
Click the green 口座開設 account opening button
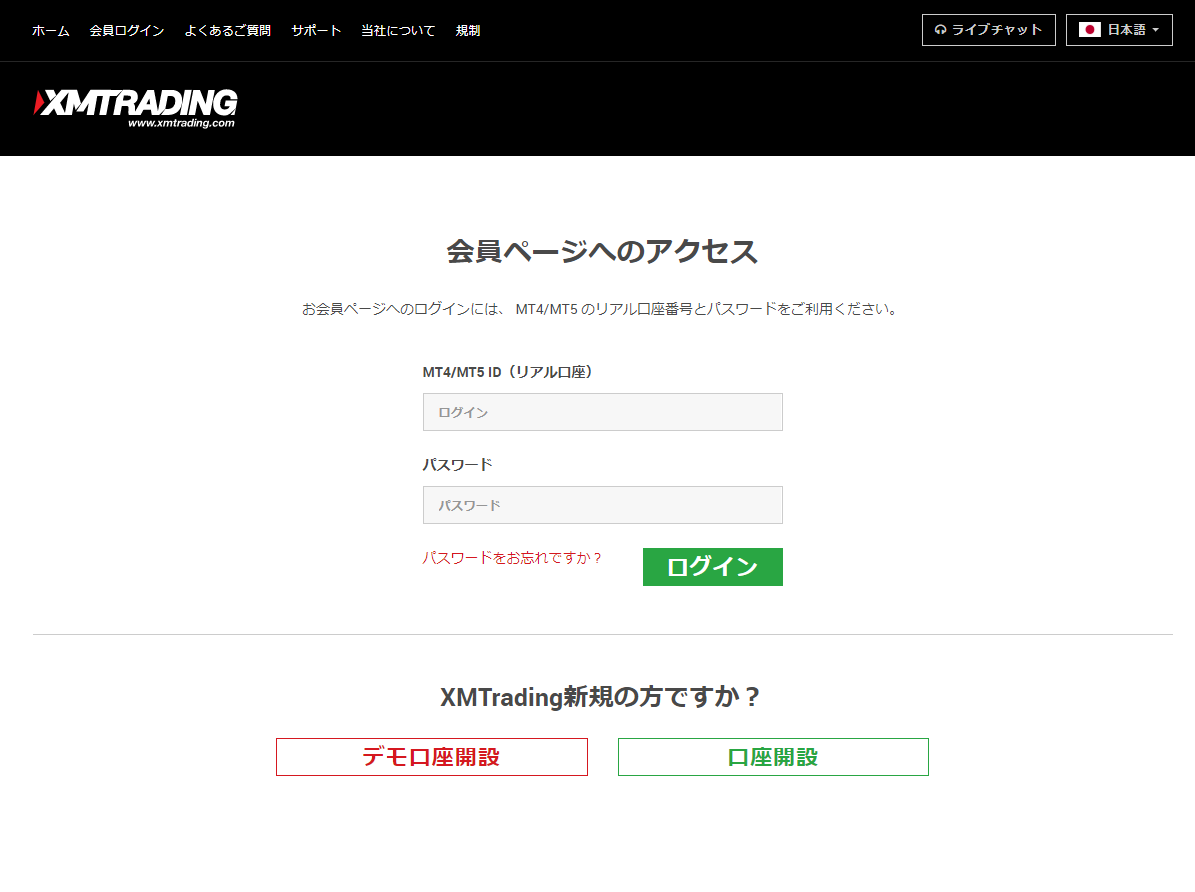pyautogui.click(x=772, y=756)
